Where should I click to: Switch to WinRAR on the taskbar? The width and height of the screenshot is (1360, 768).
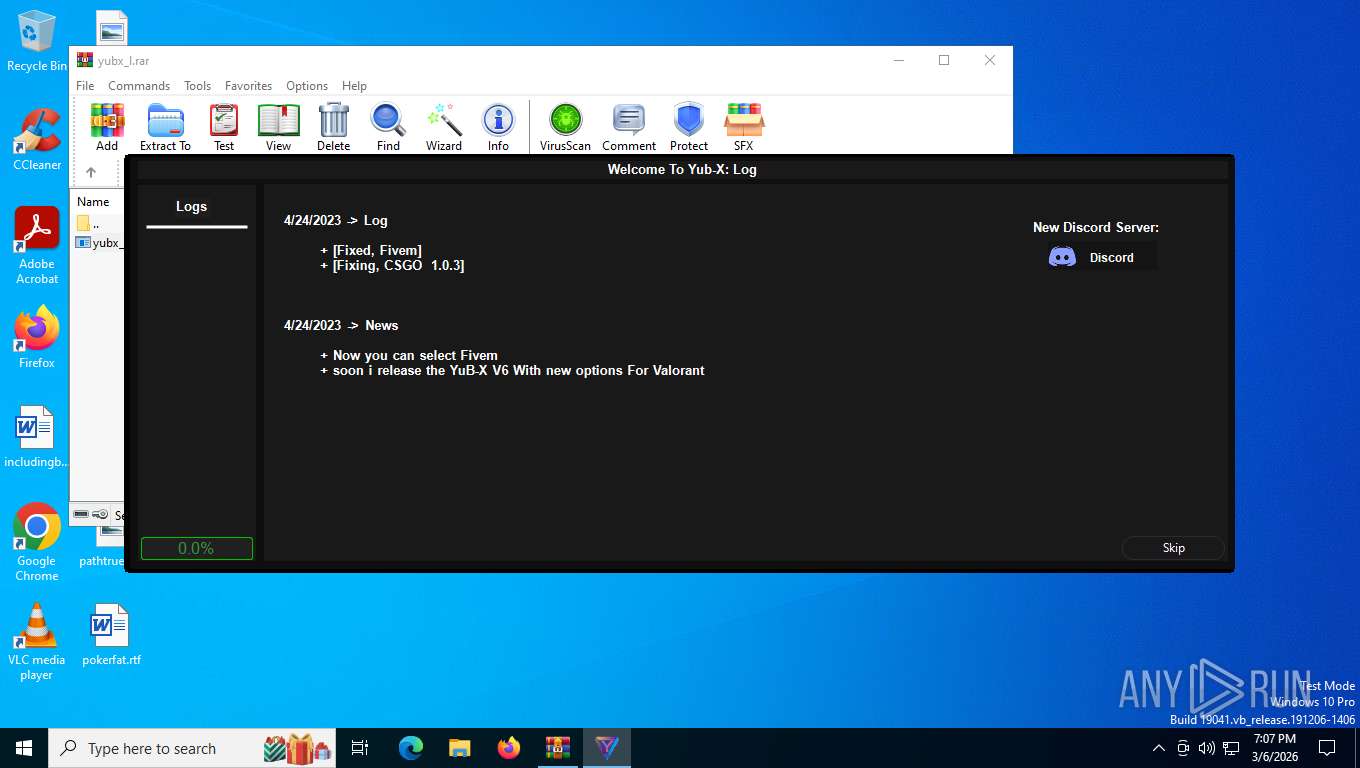[x=558, y=748]
